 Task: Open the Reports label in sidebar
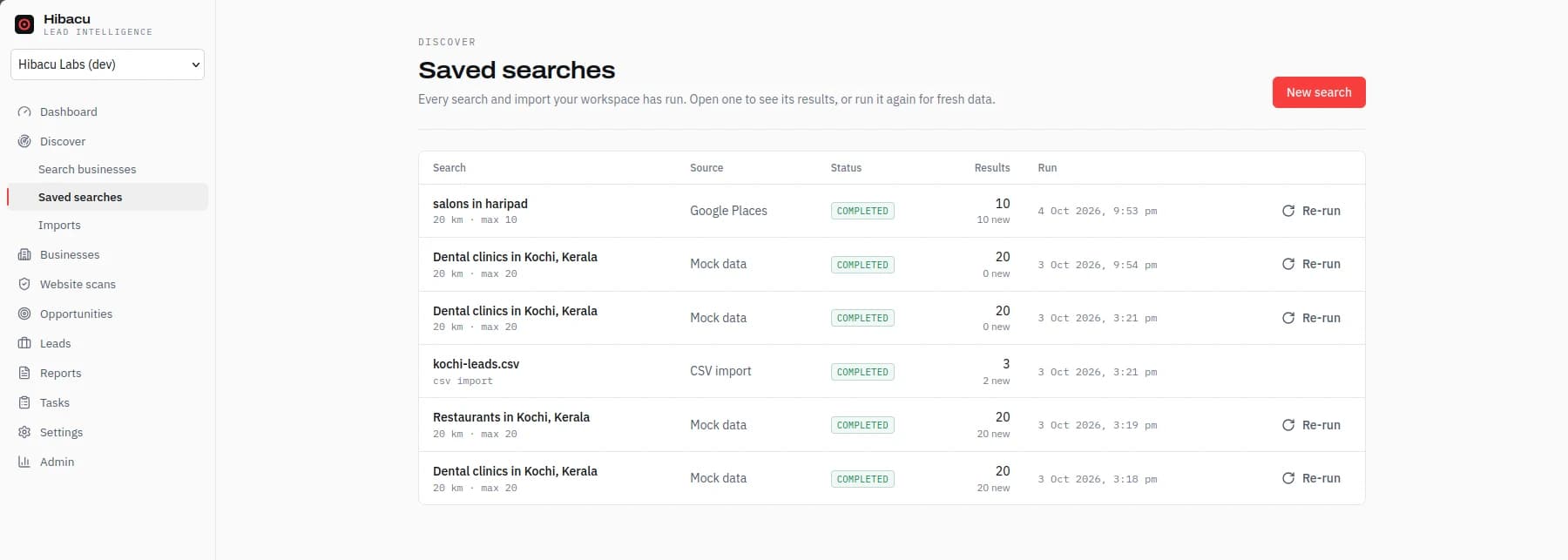pyautogui.click(x=61, y=373)
